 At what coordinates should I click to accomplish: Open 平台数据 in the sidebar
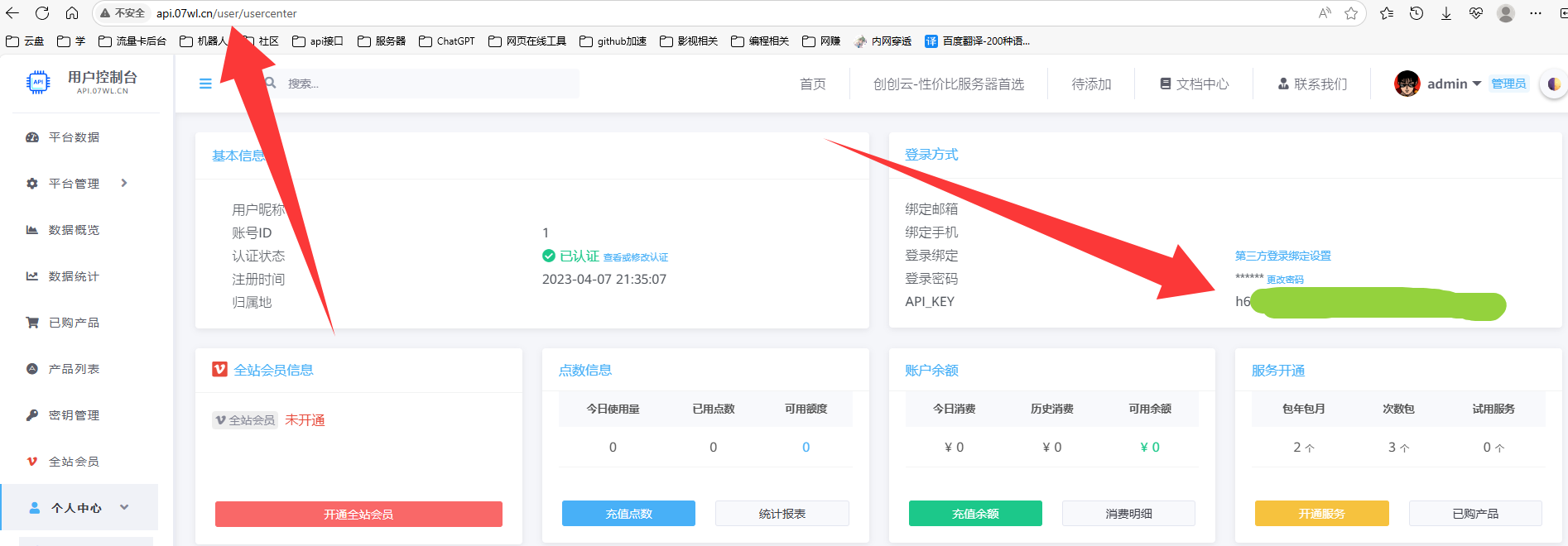74,137
